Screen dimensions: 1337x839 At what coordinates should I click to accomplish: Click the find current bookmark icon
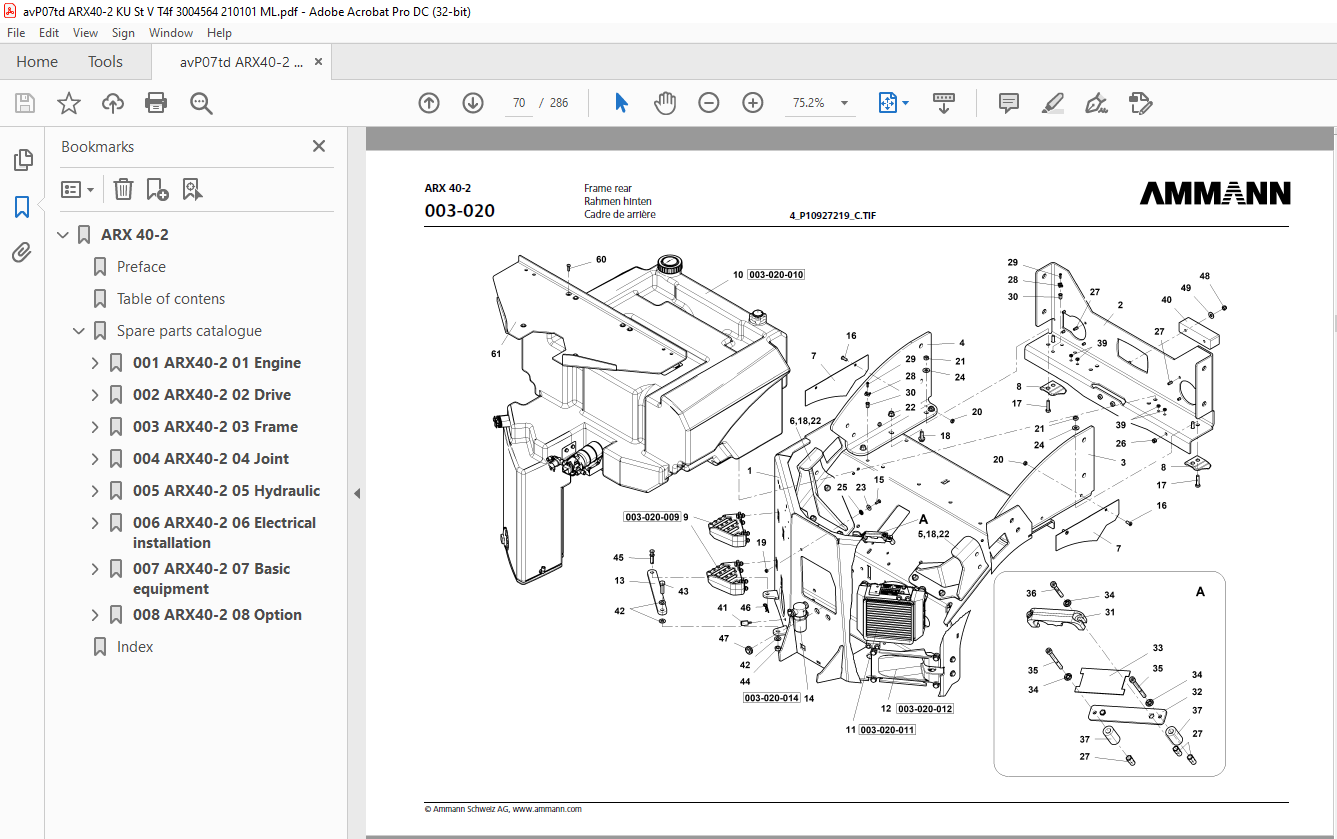[x=192, y=189]
